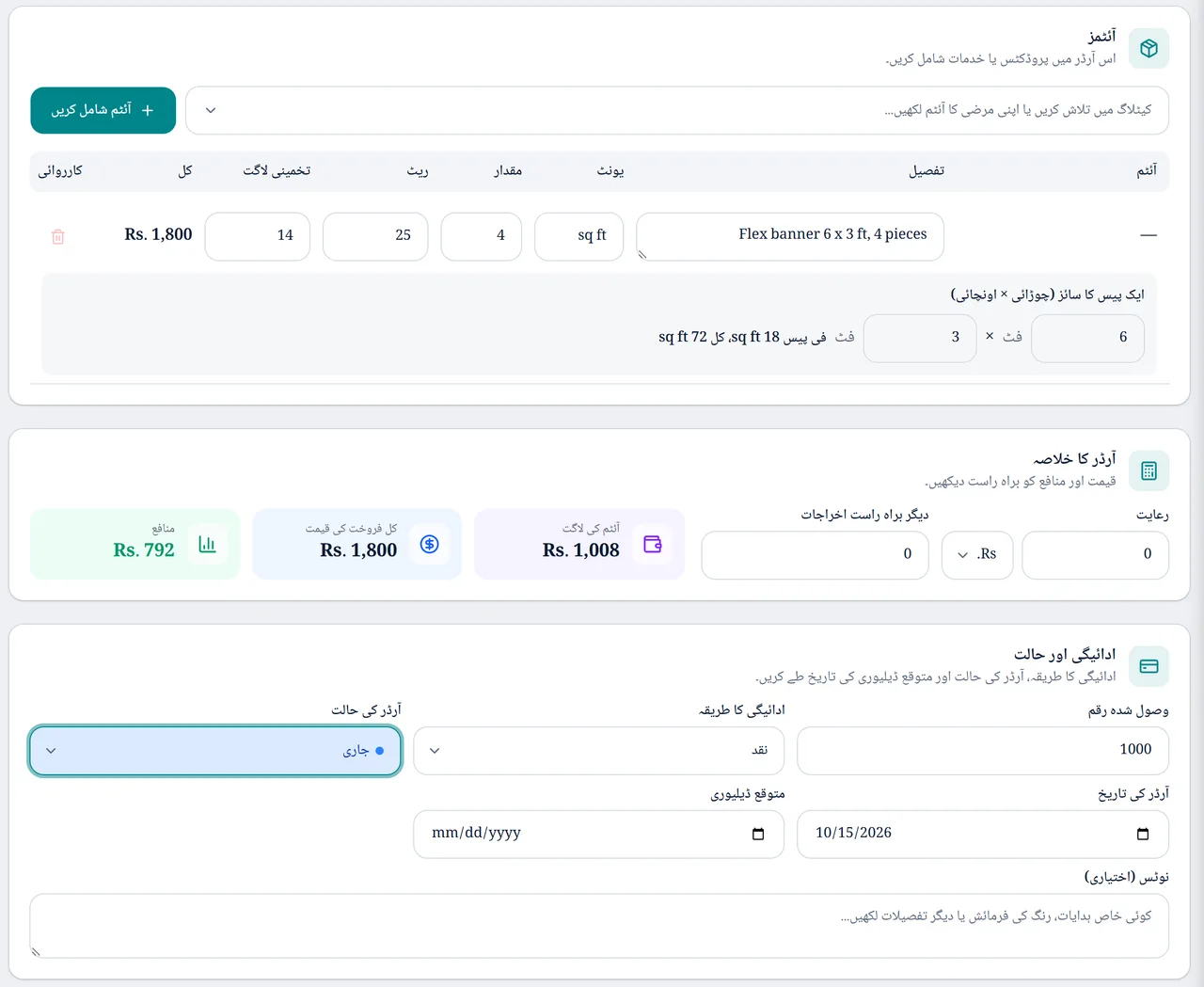1204x987 pixels.
Task: Click the profit value Rs. 792
Action: (x=144, y=550)
